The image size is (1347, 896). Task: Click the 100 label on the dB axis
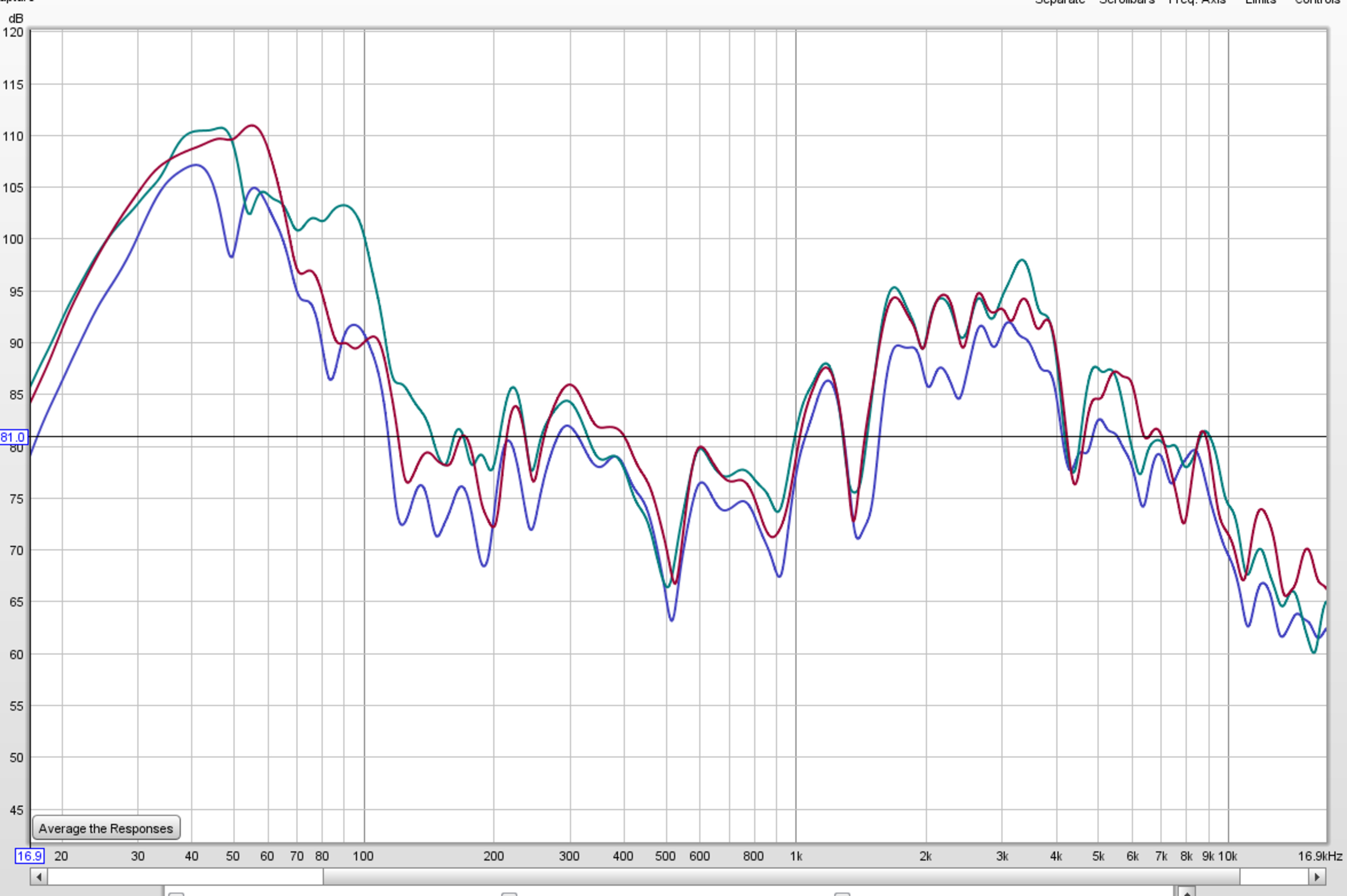point(13,240)
